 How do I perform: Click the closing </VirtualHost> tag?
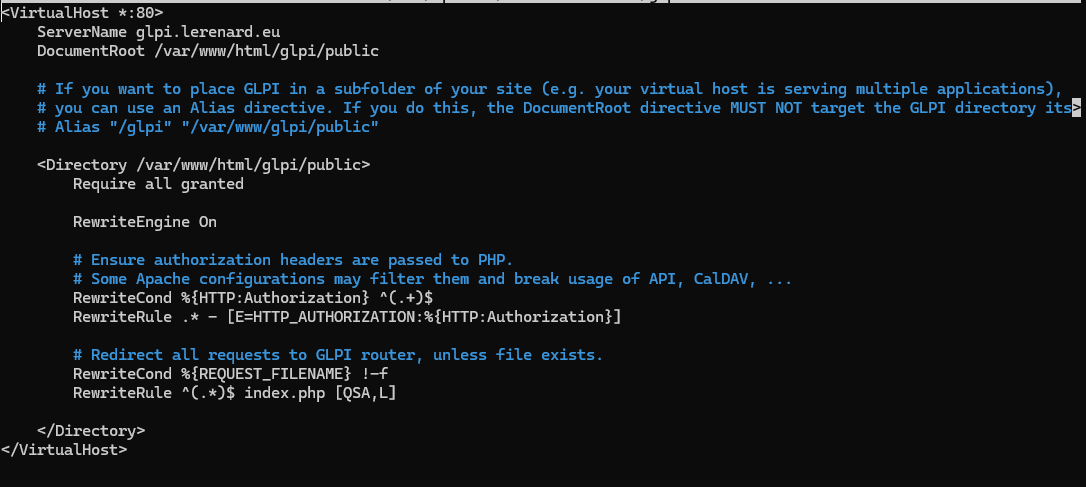click(x=64, y=450)
